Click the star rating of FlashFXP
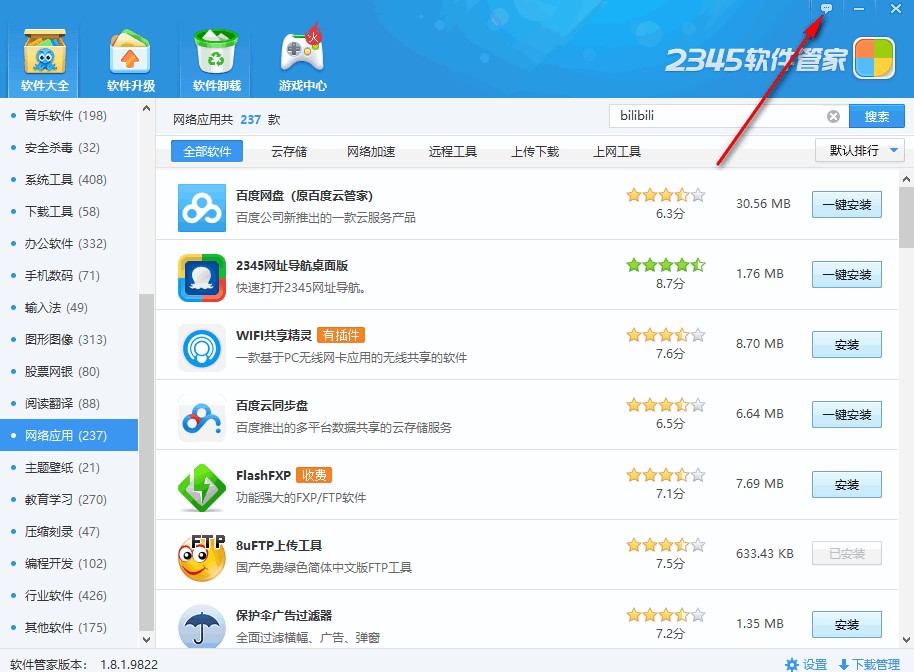The height and width of the screenshot is (672, 914). tap(666, 474)
